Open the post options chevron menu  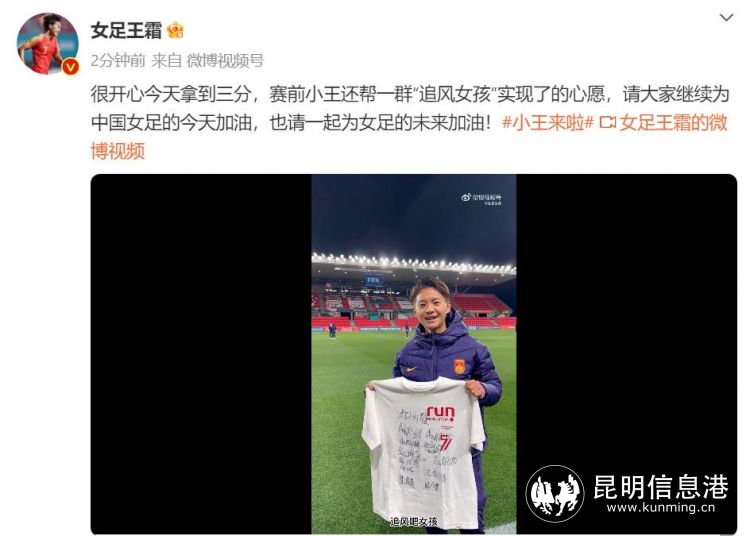pyautogui.click(x=726, y=18)
